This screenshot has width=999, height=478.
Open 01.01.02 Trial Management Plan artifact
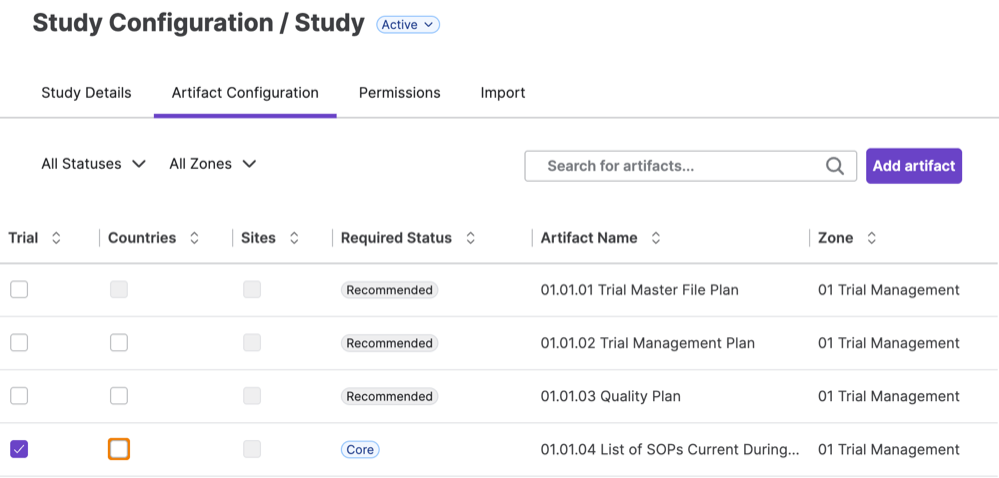(x=647, y=343)
